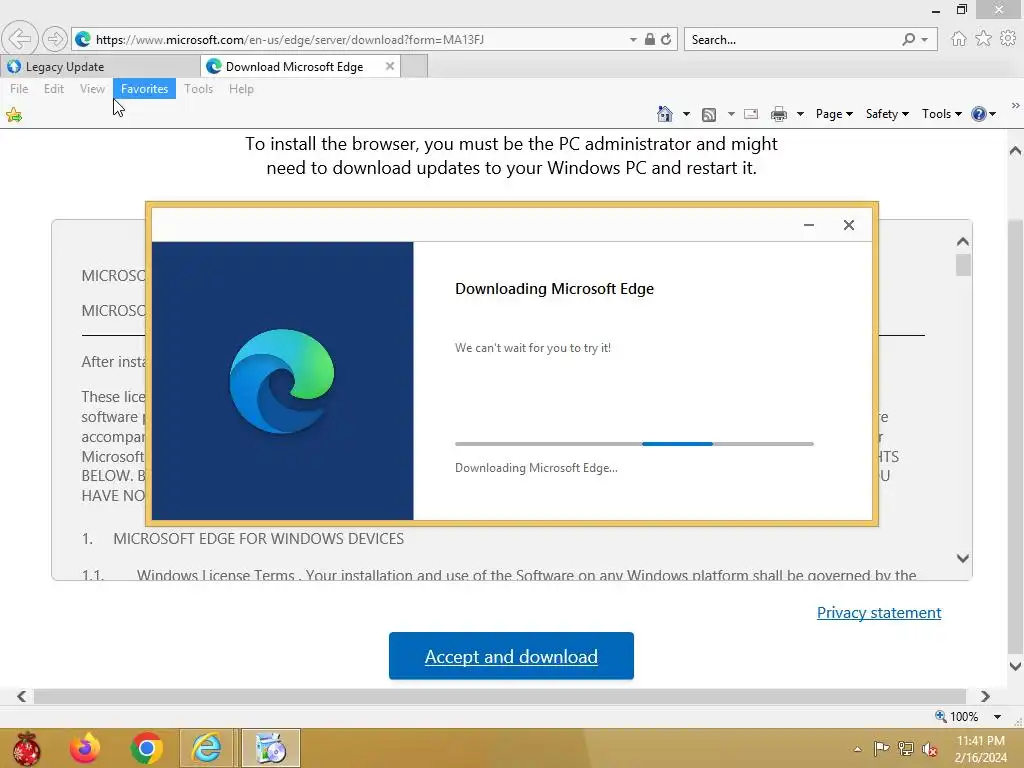Close the Edge installer dialog
Image resolution: width=1024 pixels, height=768 pixels.
pos(848,225)
